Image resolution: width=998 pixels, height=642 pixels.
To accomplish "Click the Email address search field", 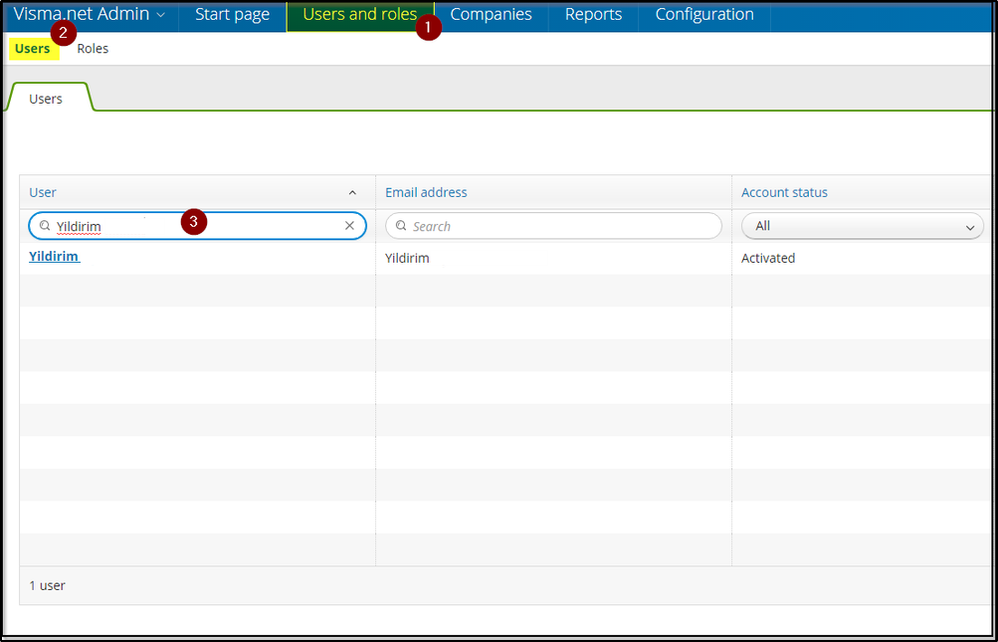I will (554, 226).
